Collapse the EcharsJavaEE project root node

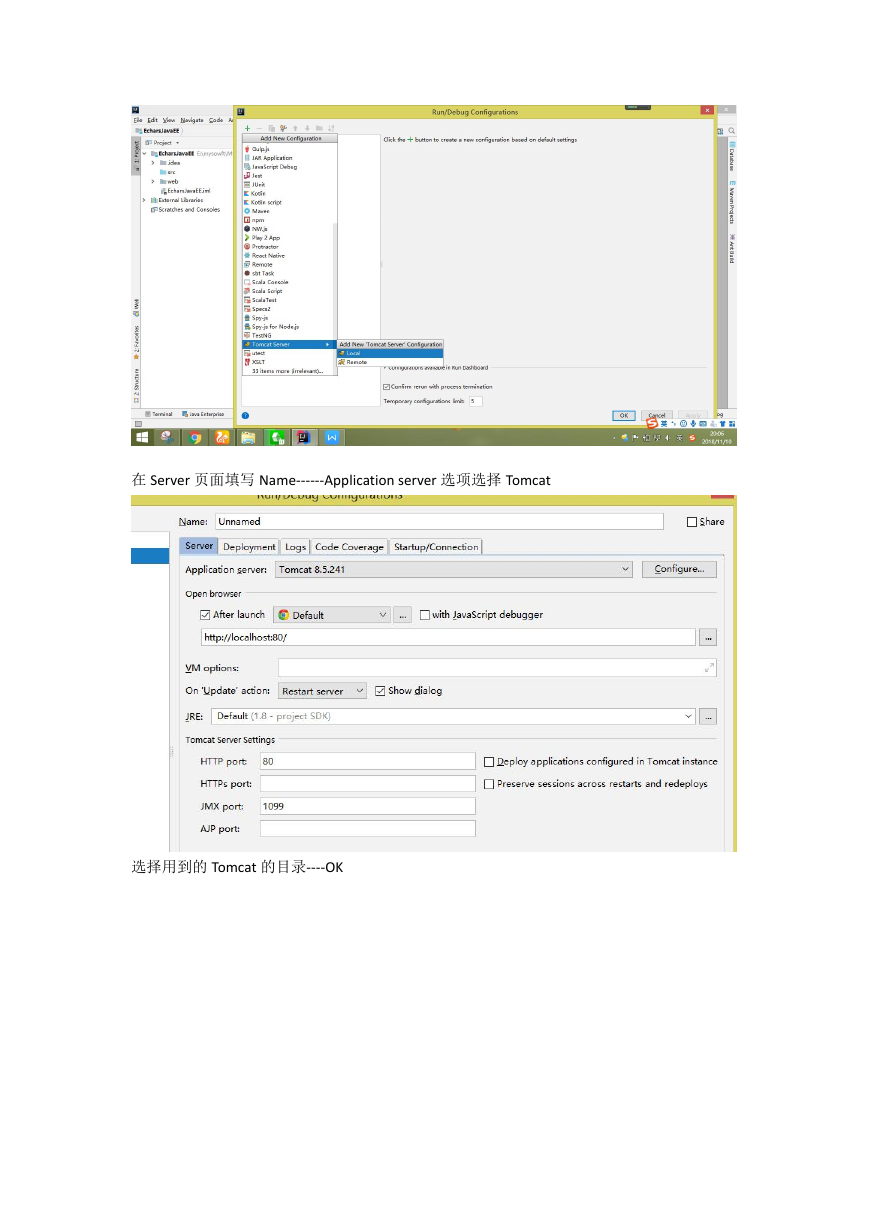tap(143, 153)
